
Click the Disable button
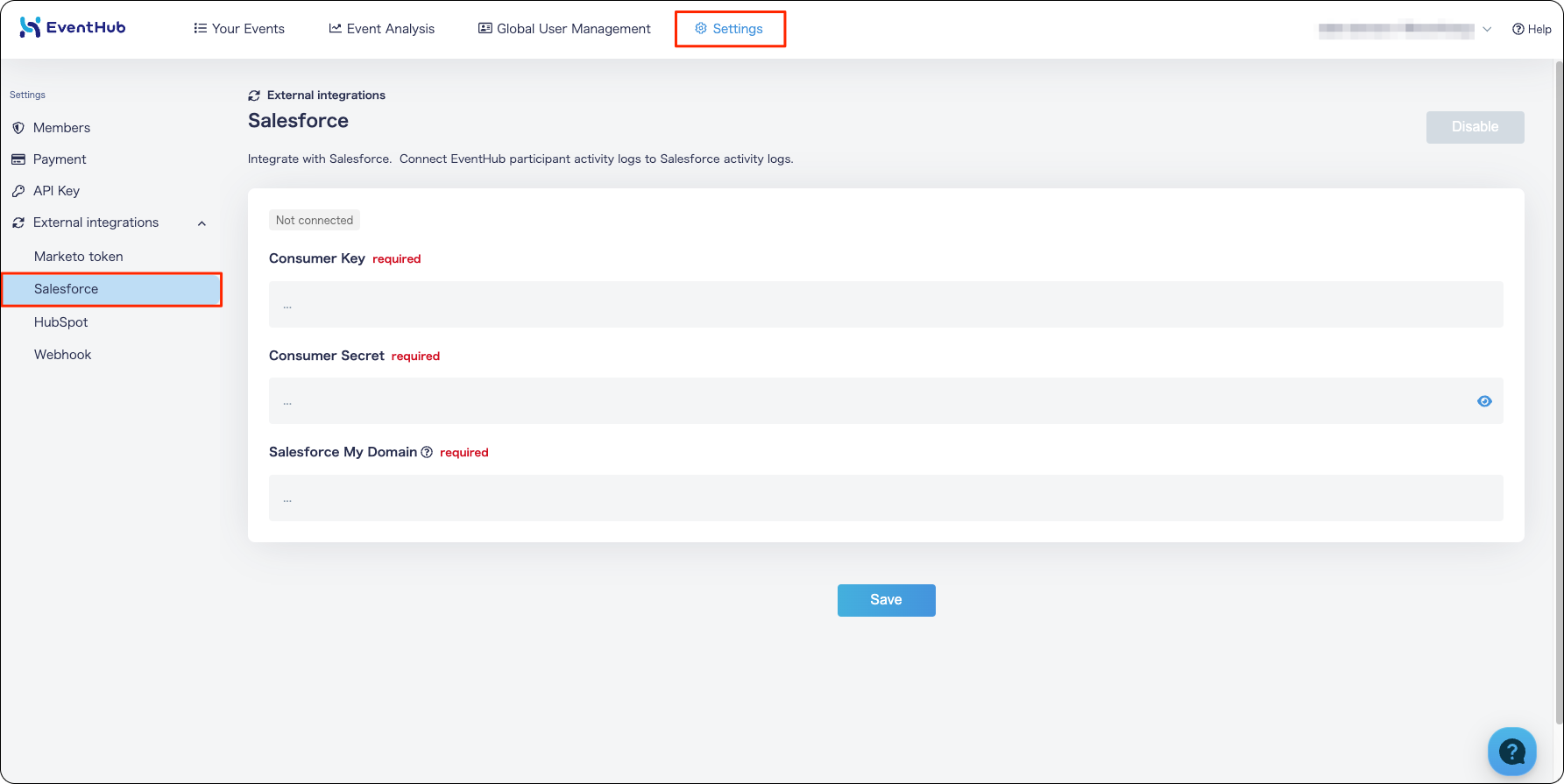pos(1475,127)
